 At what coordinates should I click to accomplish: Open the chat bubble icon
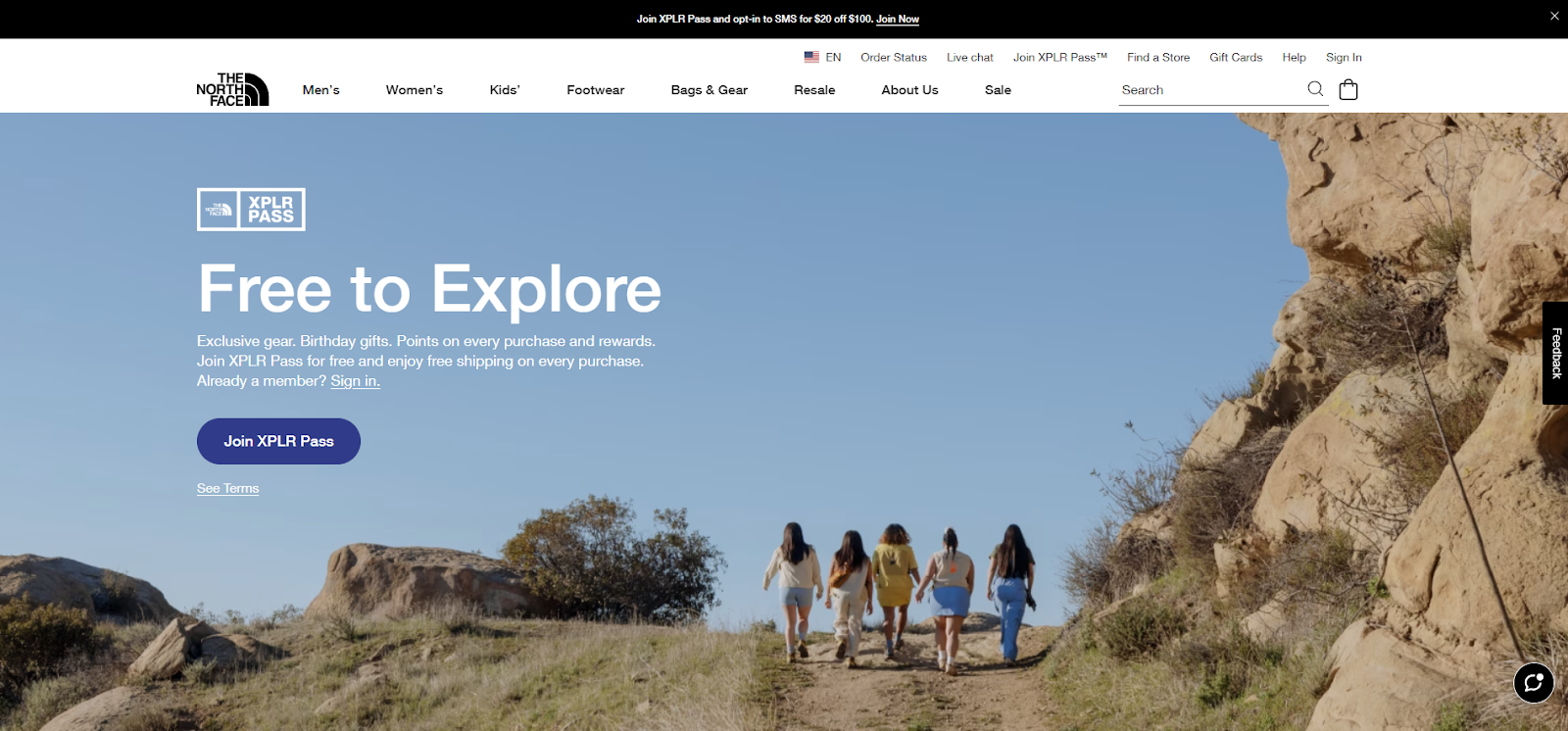1534,683
